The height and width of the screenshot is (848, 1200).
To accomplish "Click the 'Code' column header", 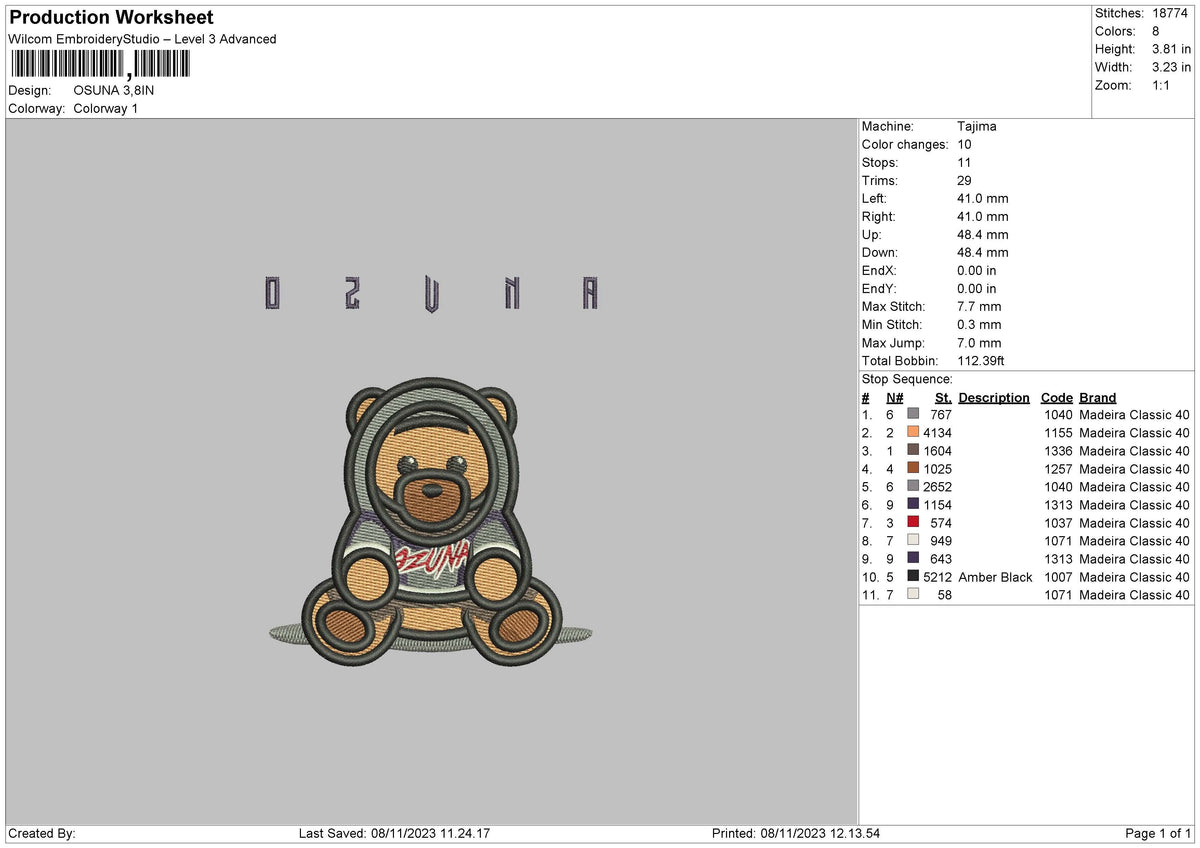I will 1056,397.
